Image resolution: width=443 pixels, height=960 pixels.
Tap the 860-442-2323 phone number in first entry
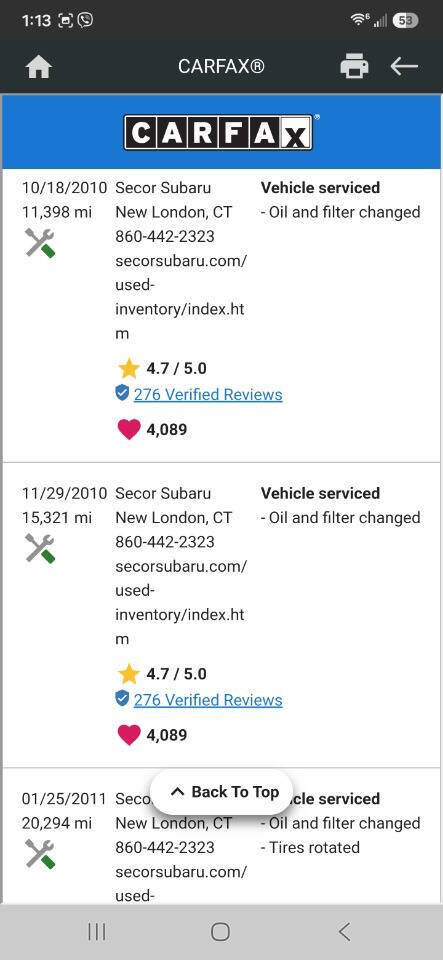tap(165, 236)
